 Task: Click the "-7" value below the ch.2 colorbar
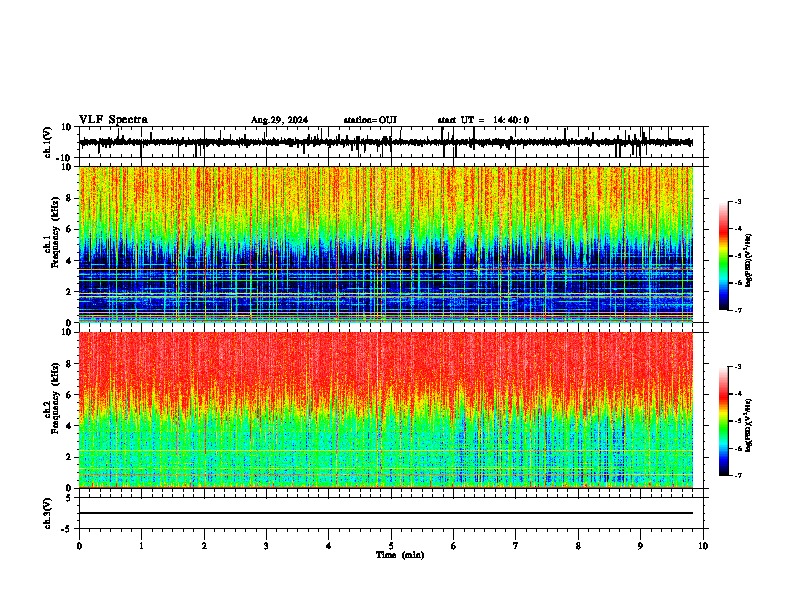click(x=738, y=476)
